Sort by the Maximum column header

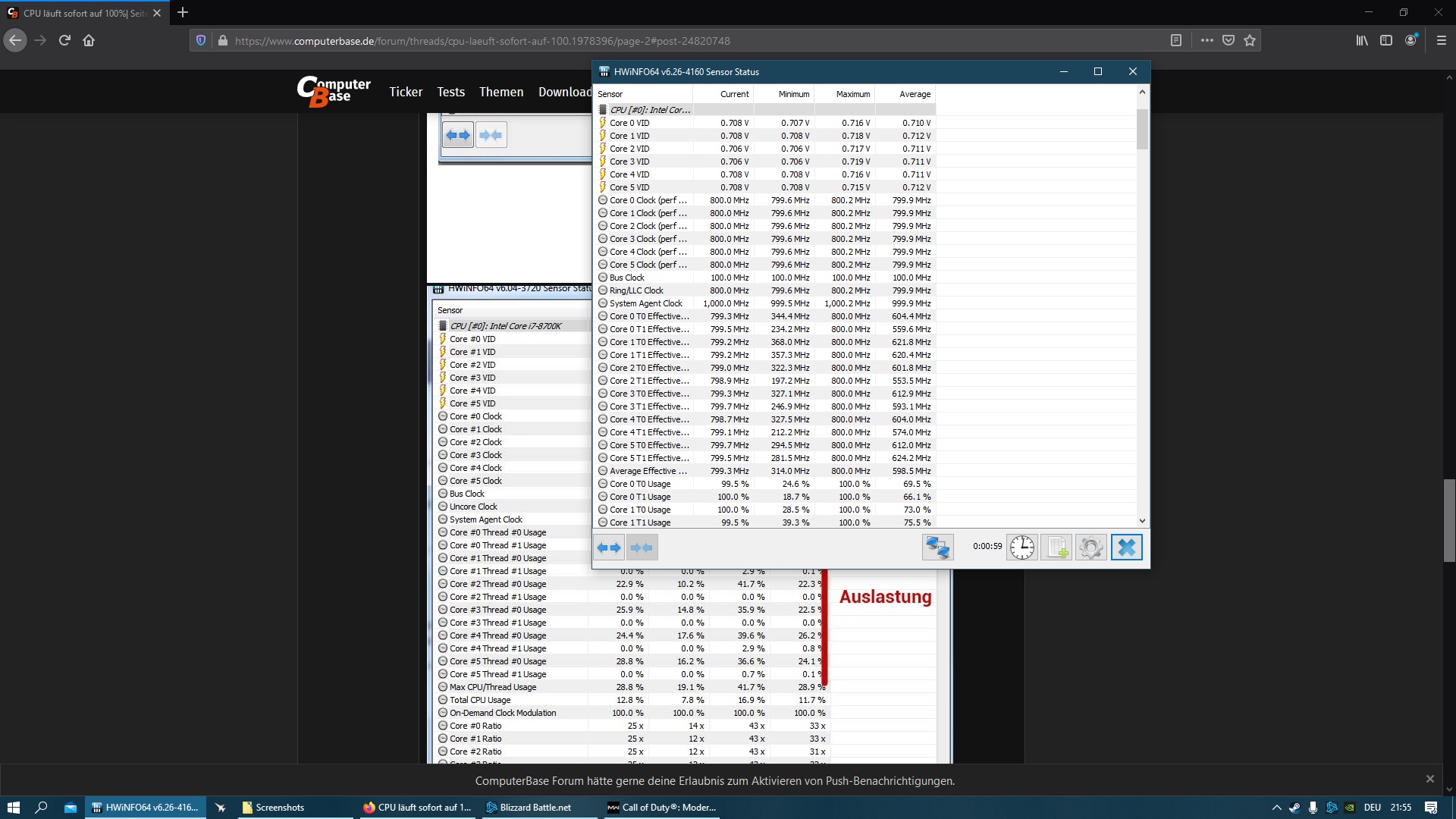852,94
